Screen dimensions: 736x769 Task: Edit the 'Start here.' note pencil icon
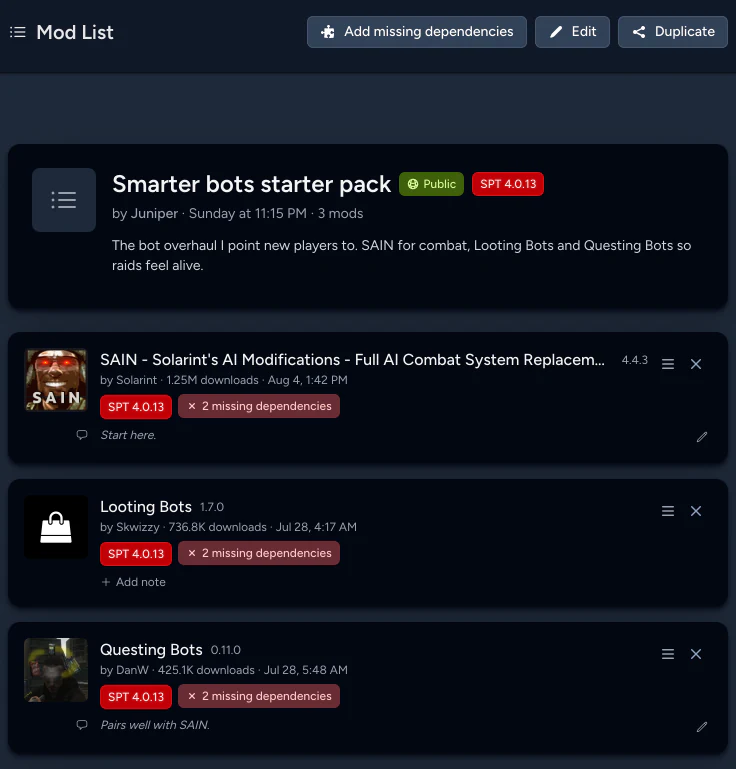click(702, 436)
